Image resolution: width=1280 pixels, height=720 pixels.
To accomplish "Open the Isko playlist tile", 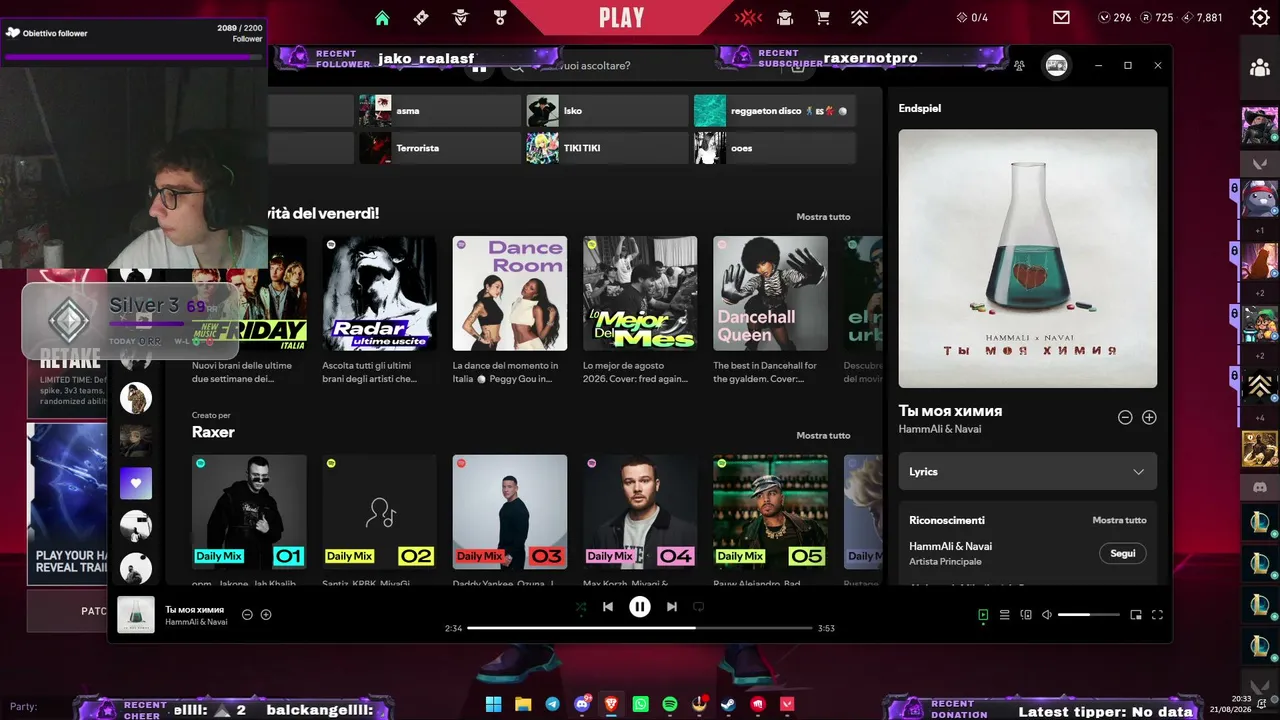I will [607, 111].
